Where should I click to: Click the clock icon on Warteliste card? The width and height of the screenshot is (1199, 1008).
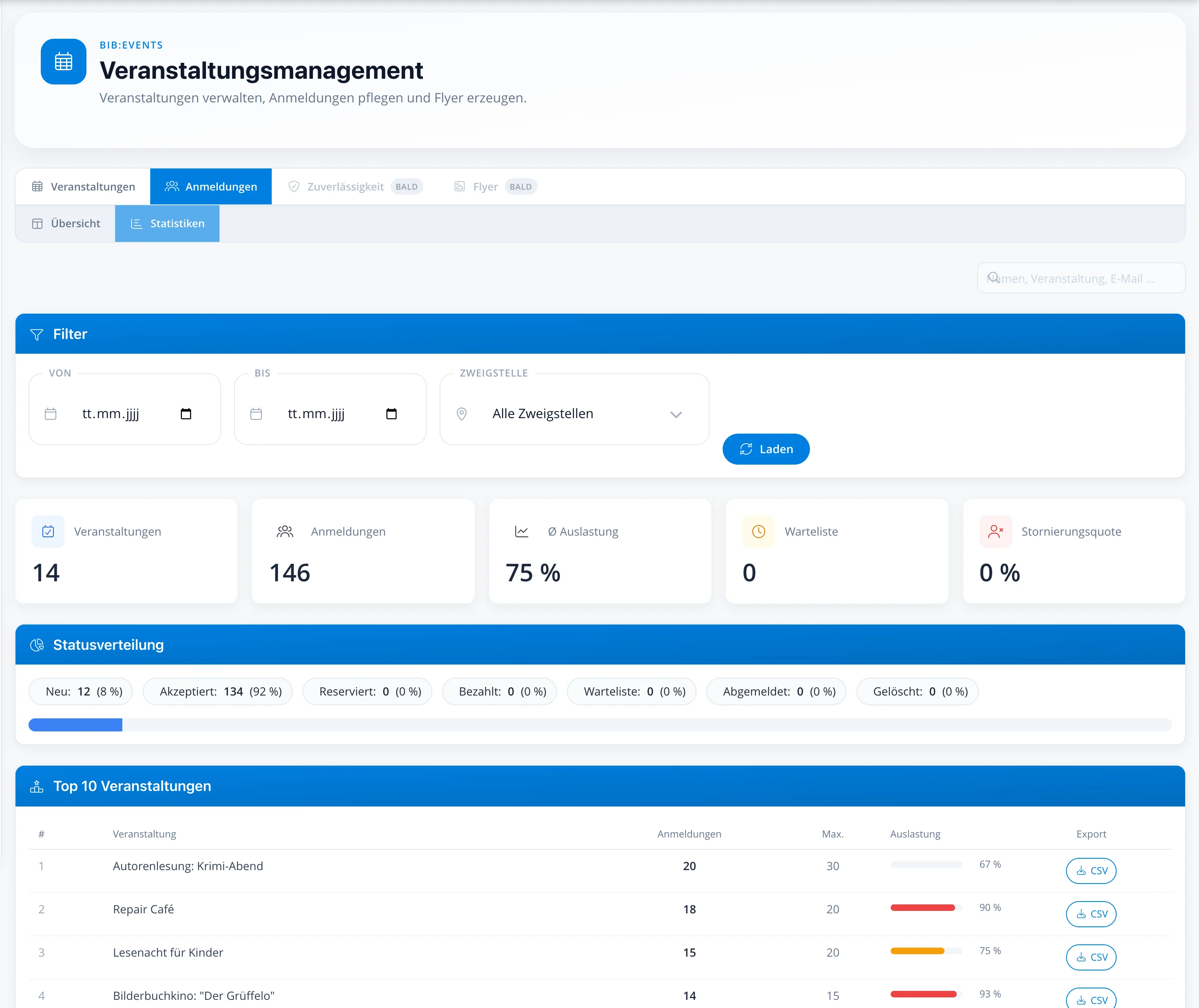[759, 532]
